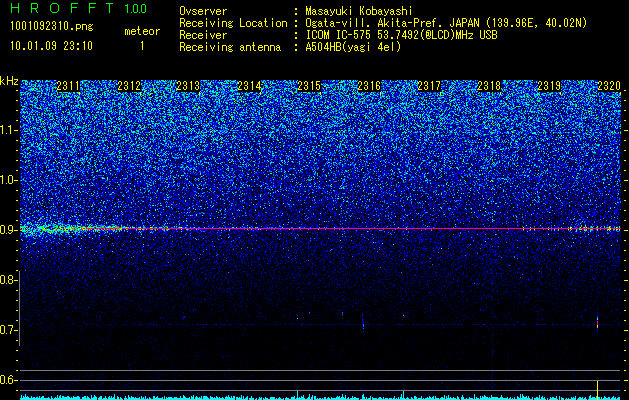
Task: Click the meteor count value 1
Action: [x=142, y=46]
